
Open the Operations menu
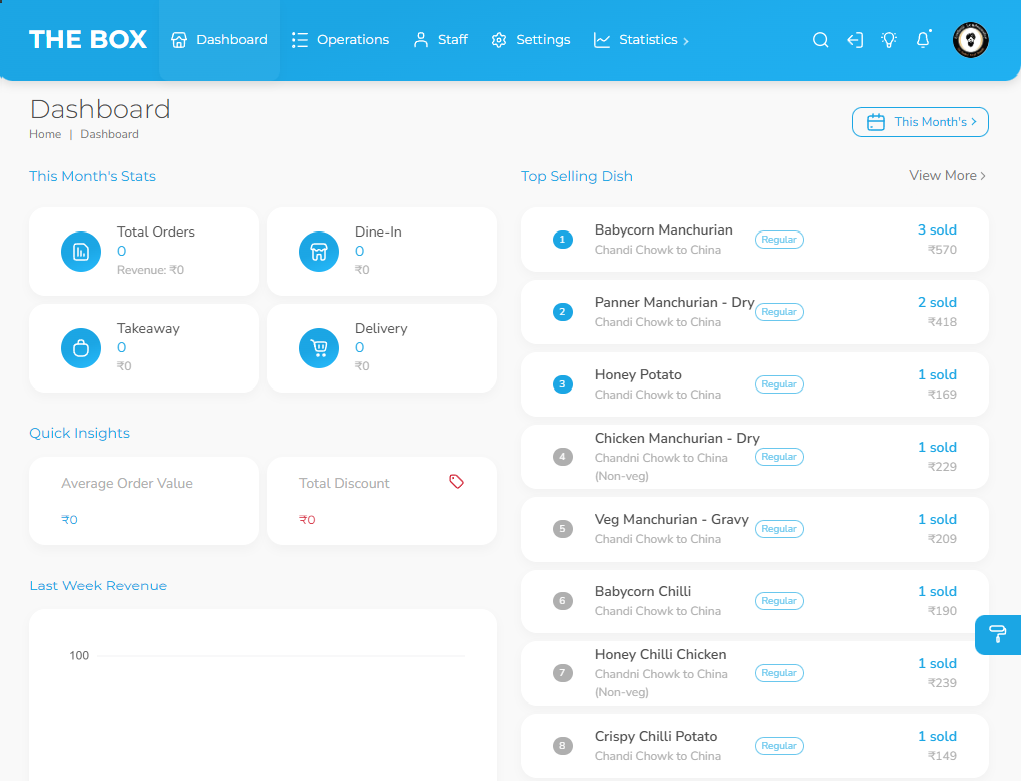(x=340, y=40)
